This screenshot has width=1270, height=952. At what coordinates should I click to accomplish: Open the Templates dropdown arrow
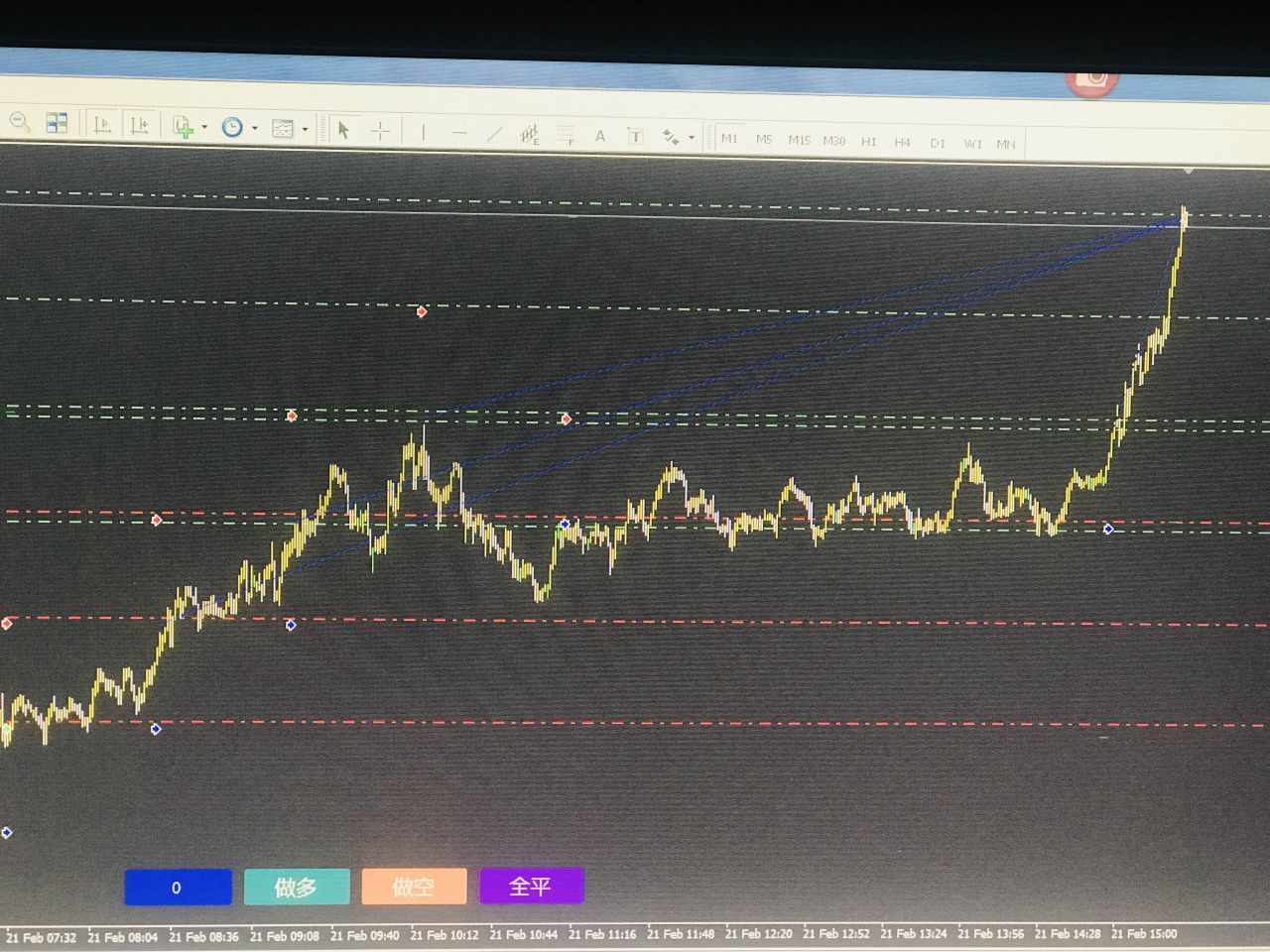(x=306, y=129)
